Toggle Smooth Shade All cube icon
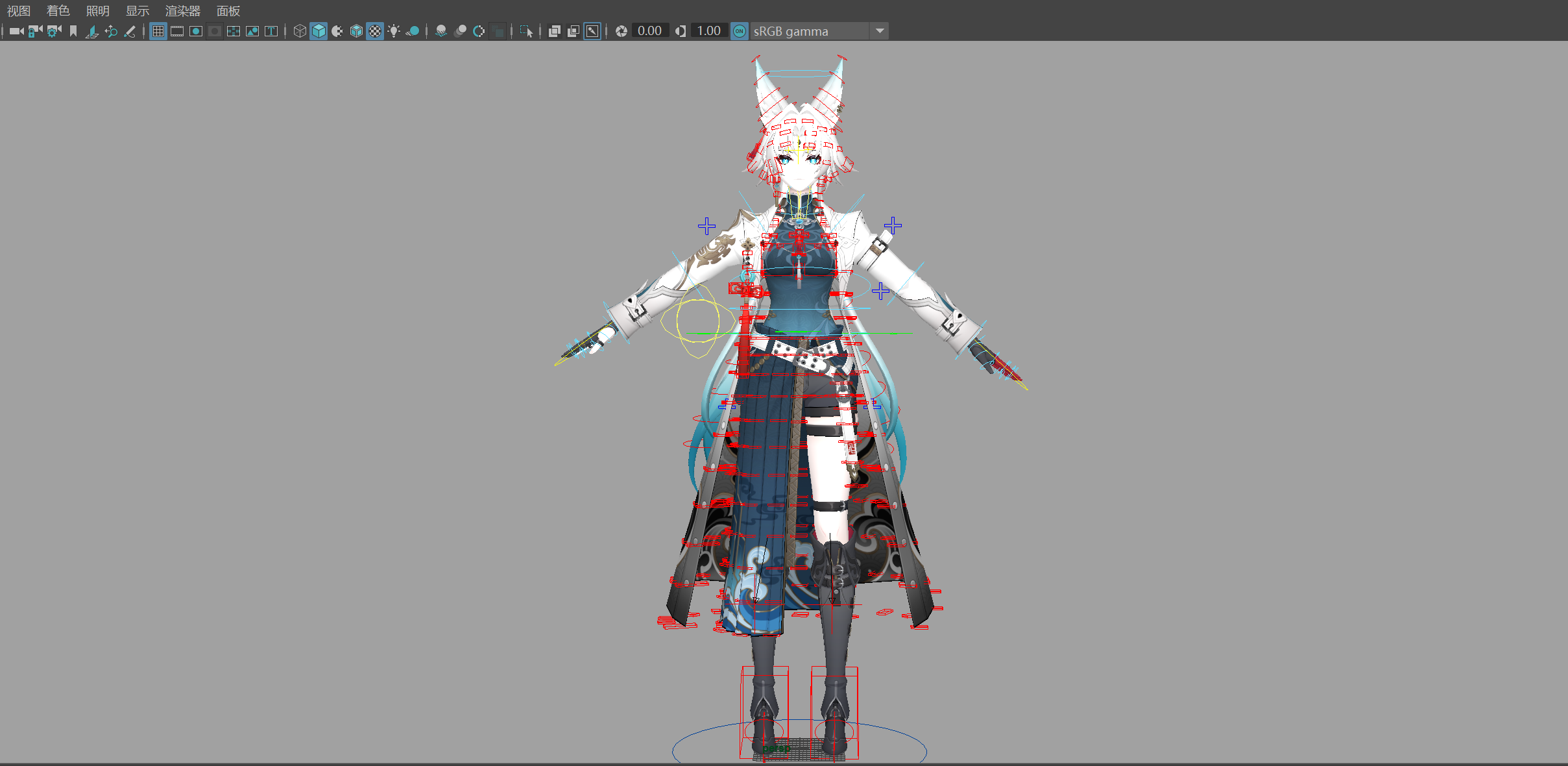 [x=319, y=31]
